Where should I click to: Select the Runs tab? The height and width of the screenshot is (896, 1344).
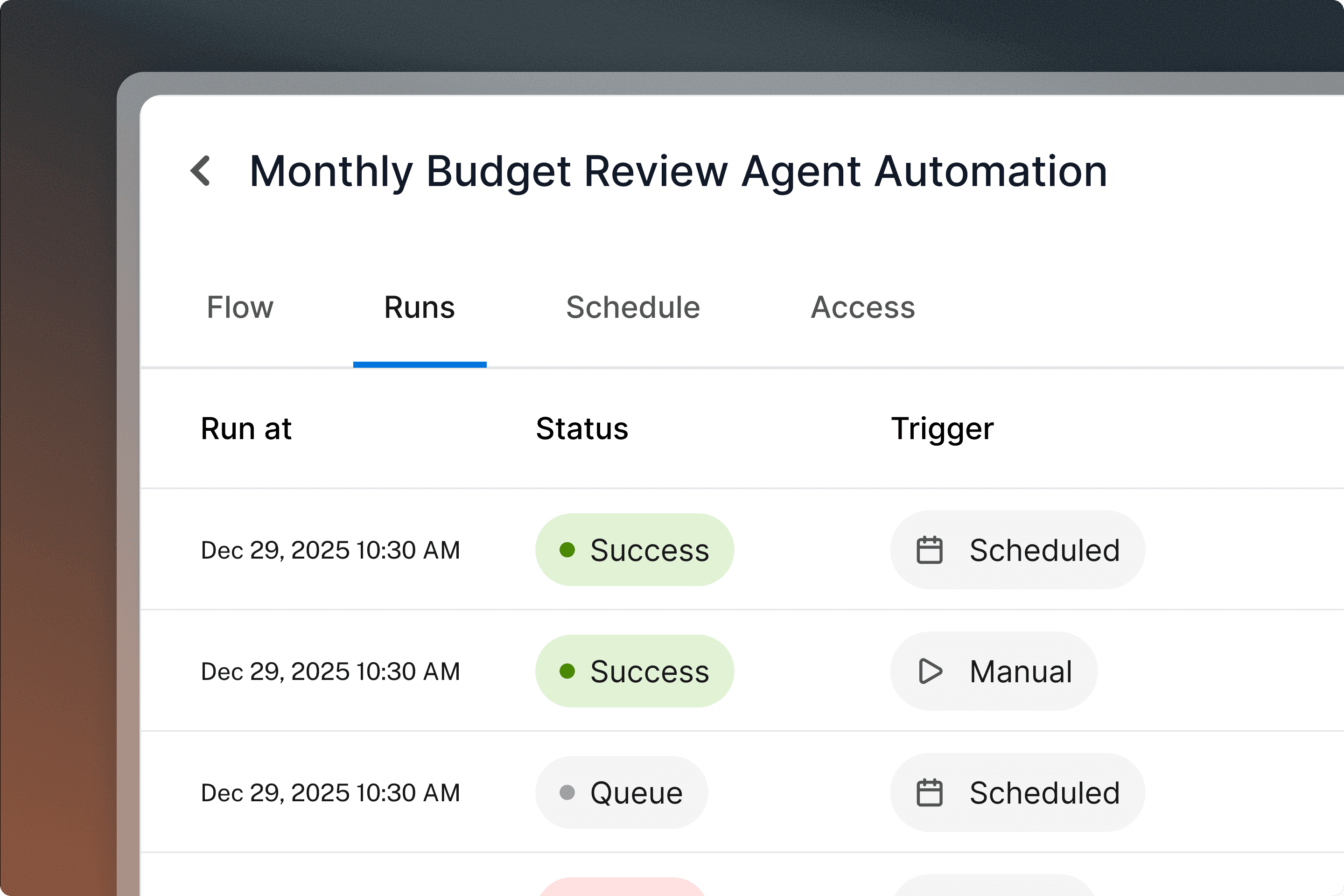click(x=420, y=308)
